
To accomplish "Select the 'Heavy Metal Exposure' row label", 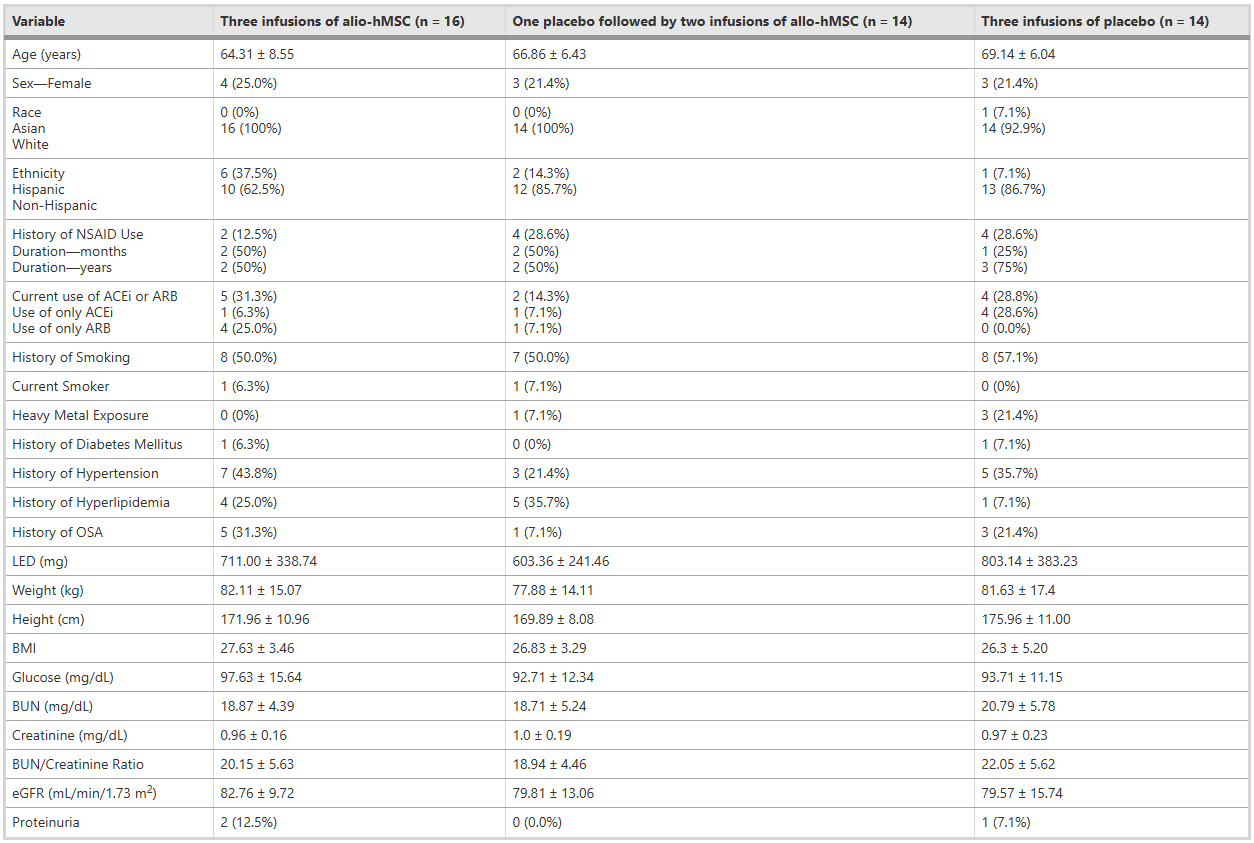I will tap(80, 415).
